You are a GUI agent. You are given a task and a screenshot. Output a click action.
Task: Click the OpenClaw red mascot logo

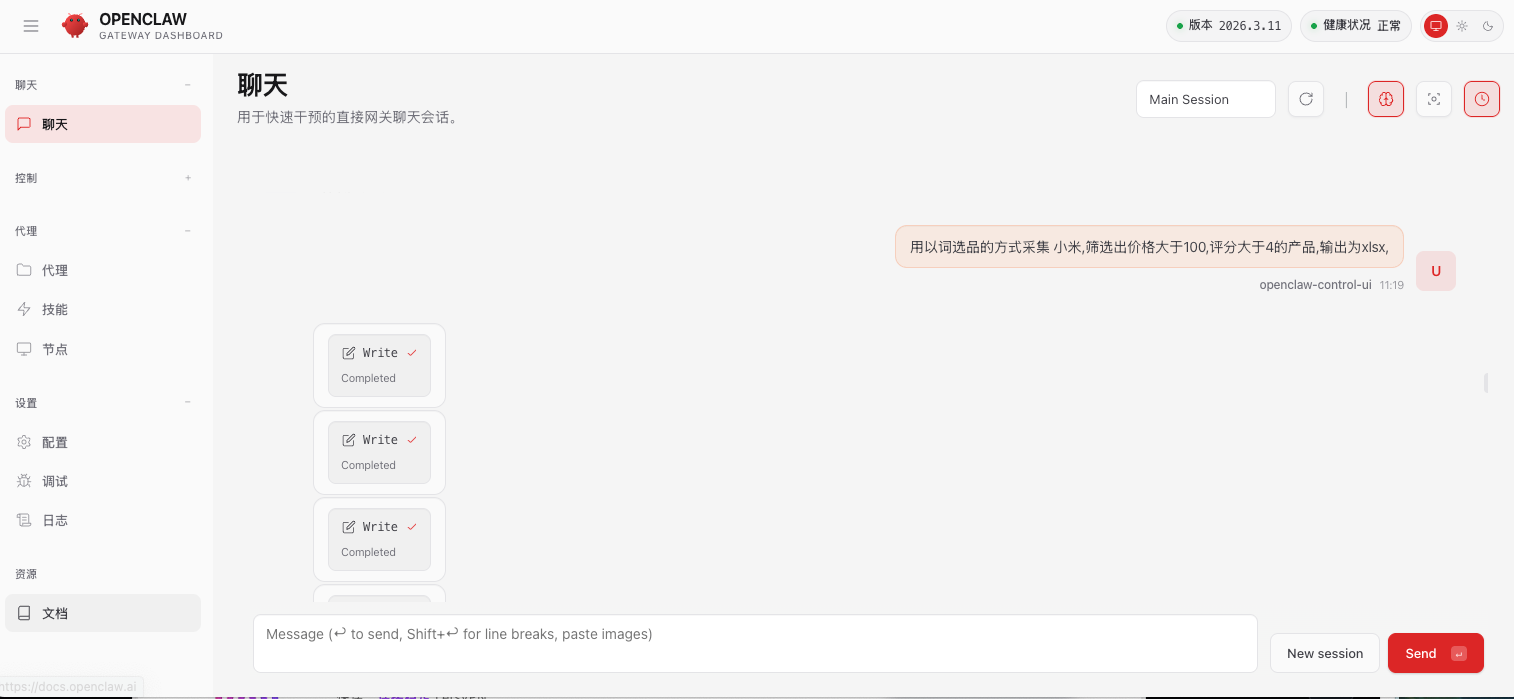click(75, 26)
